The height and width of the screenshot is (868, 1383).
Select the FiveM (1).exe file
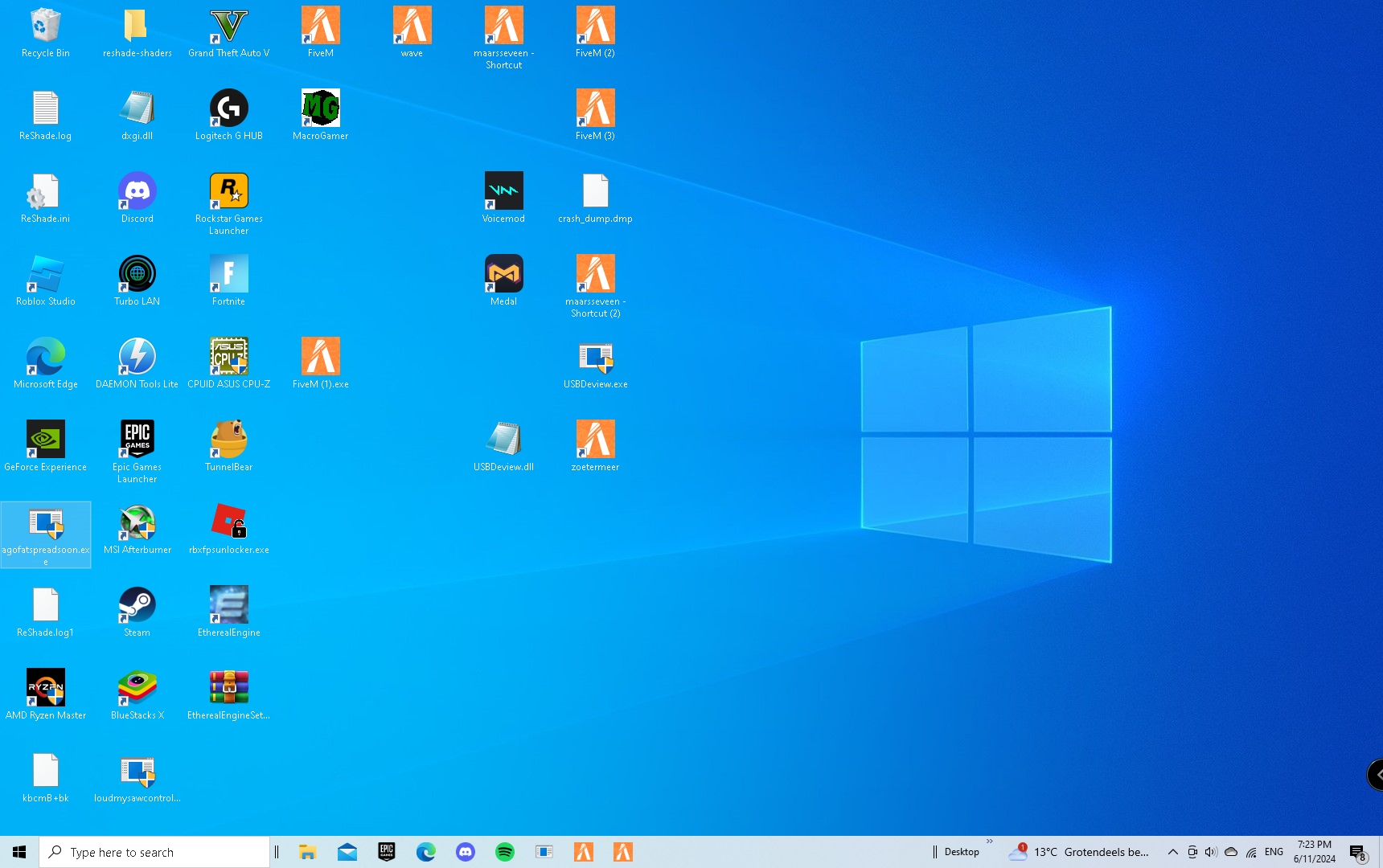[x=321, y=363]
